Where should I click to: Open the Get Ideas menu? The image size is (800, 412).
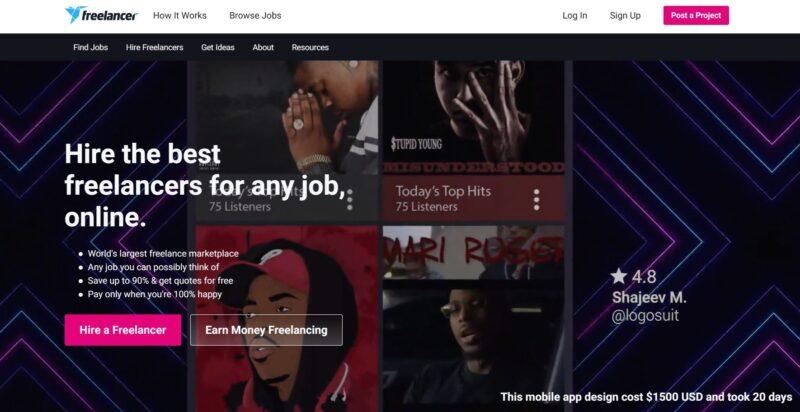click(218, 47)
